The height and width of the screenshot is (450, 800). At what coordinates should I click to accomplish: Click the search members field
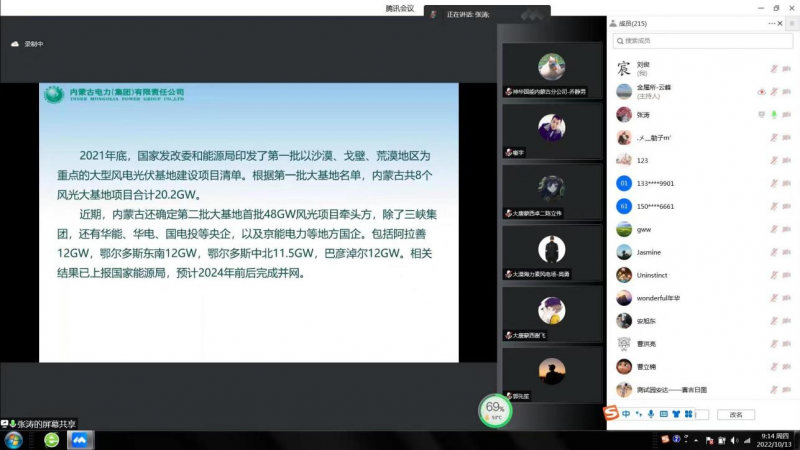point(703,41)
